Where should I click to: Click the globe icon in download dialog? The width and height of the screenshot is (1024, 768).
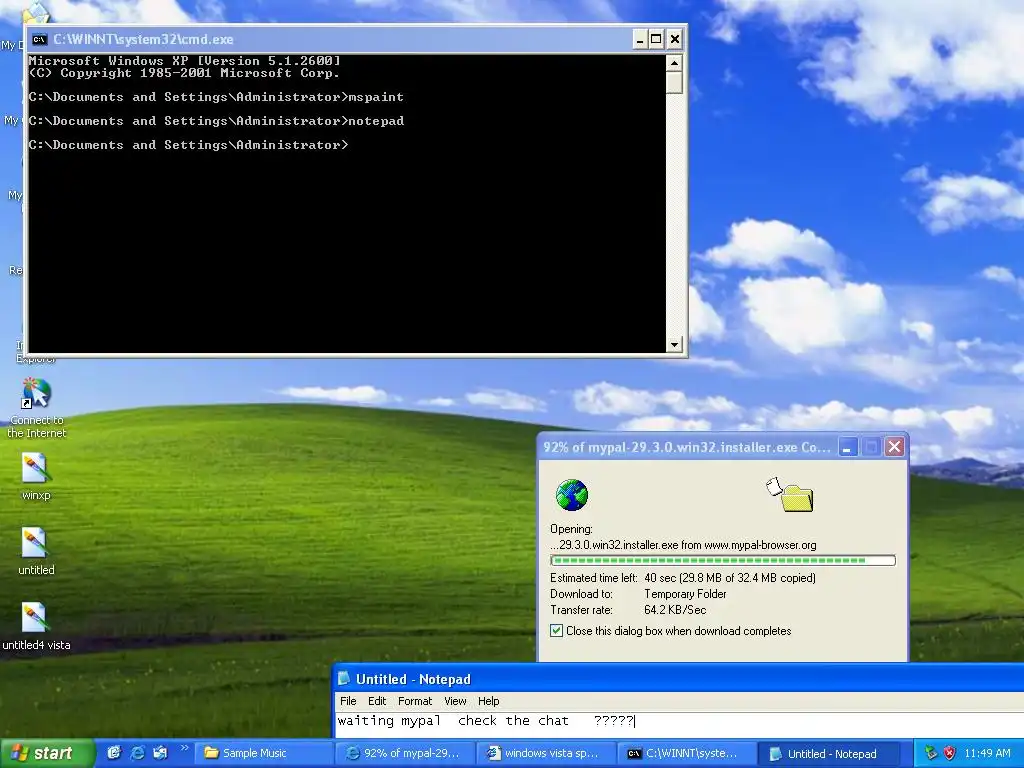tap(571, 494)
